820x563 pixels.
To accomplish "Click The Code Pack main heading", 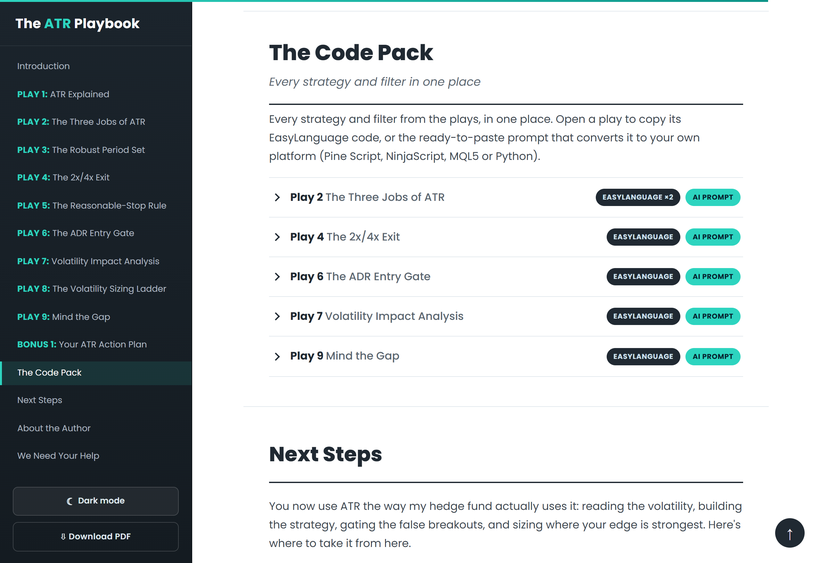I will pyautogui.click(x=351, y=53).
